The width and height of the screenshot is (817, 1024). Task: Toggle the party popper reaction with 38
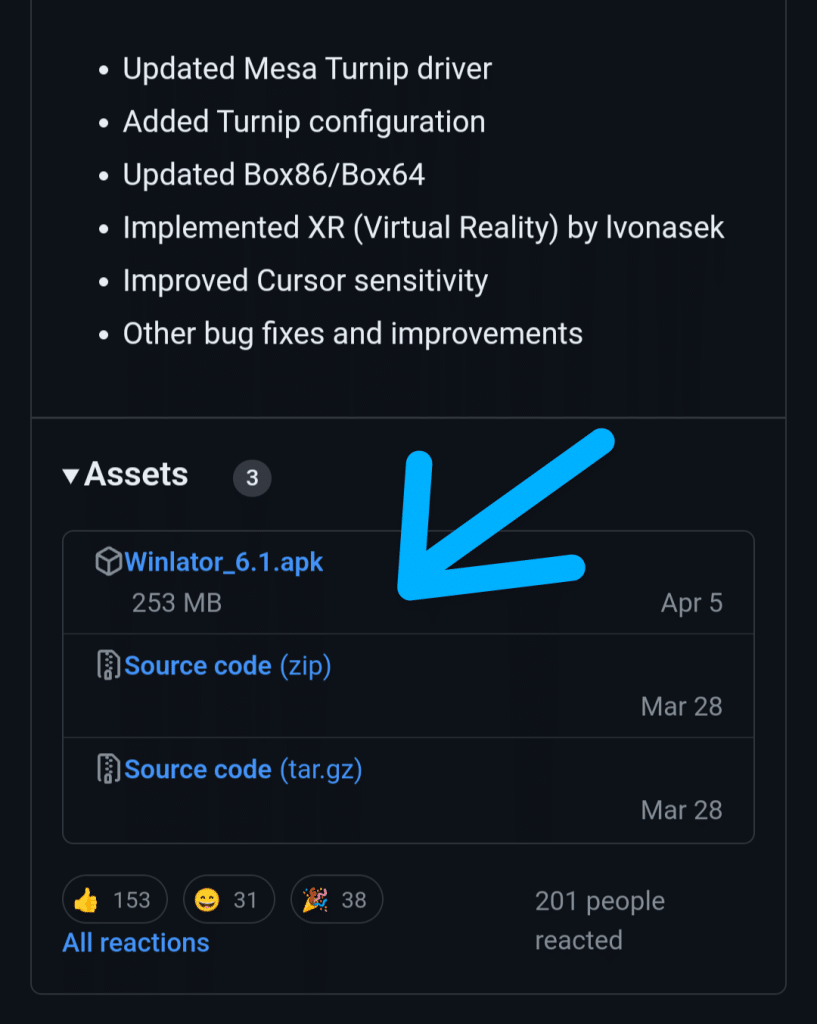click(336, 900)
